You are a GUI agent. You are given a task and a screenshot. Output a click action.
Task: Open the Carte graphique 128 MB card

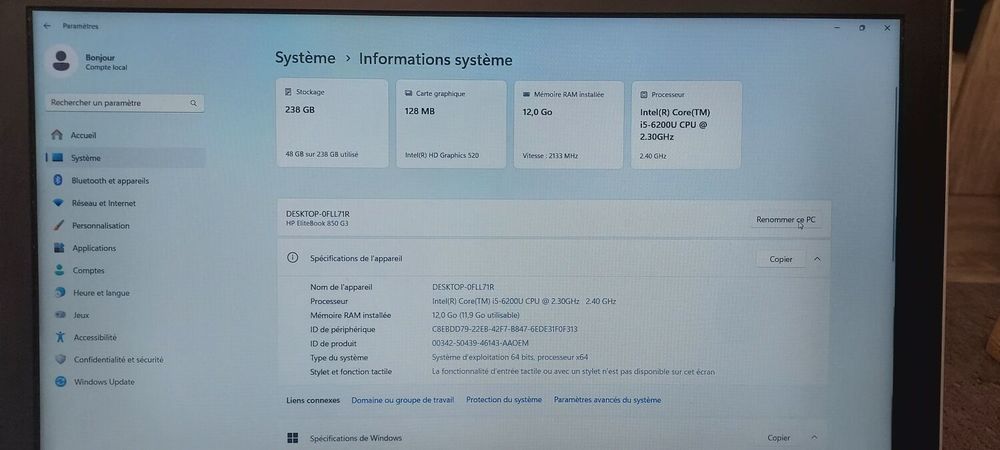tap(452, 124)
